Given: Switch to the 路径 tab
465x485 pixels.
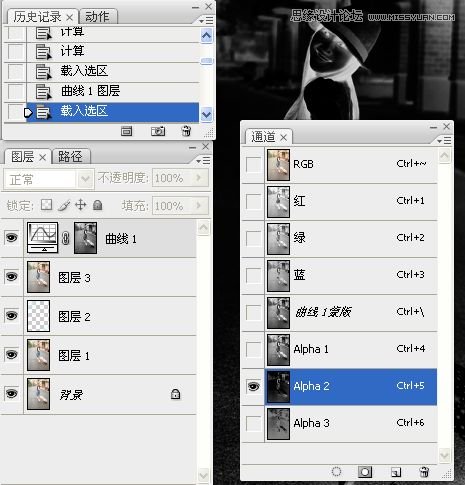Looking at the screenshot, I should (x=70, y=157).
